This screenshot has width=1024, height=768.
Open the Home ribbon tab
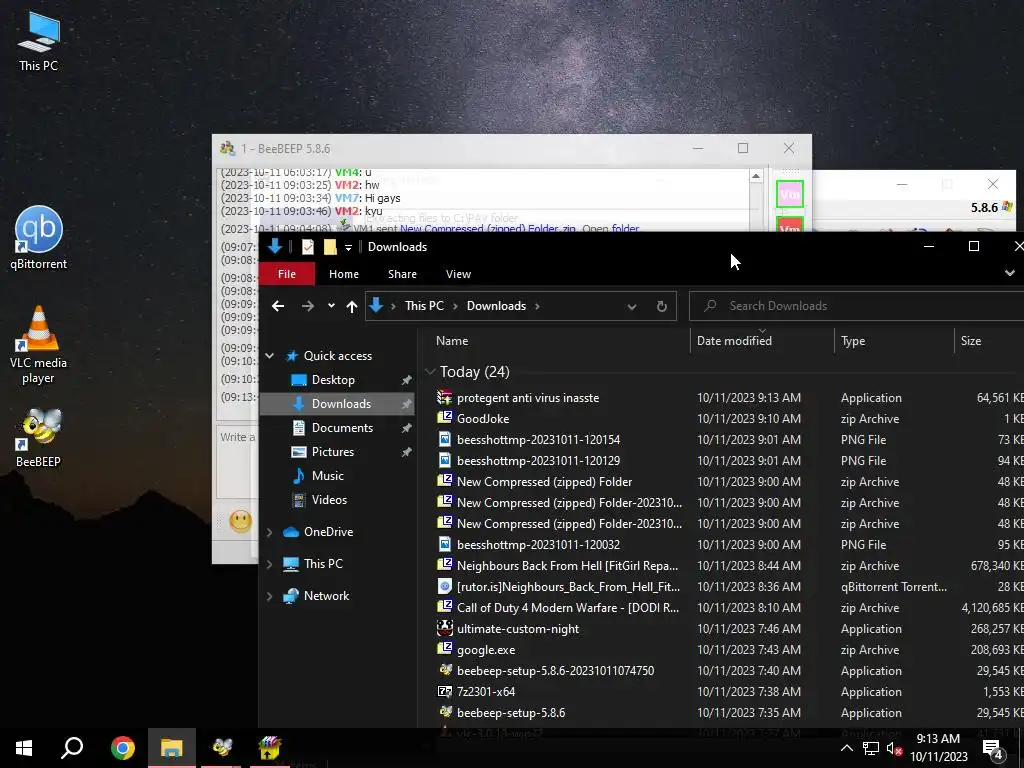point(344,274)
